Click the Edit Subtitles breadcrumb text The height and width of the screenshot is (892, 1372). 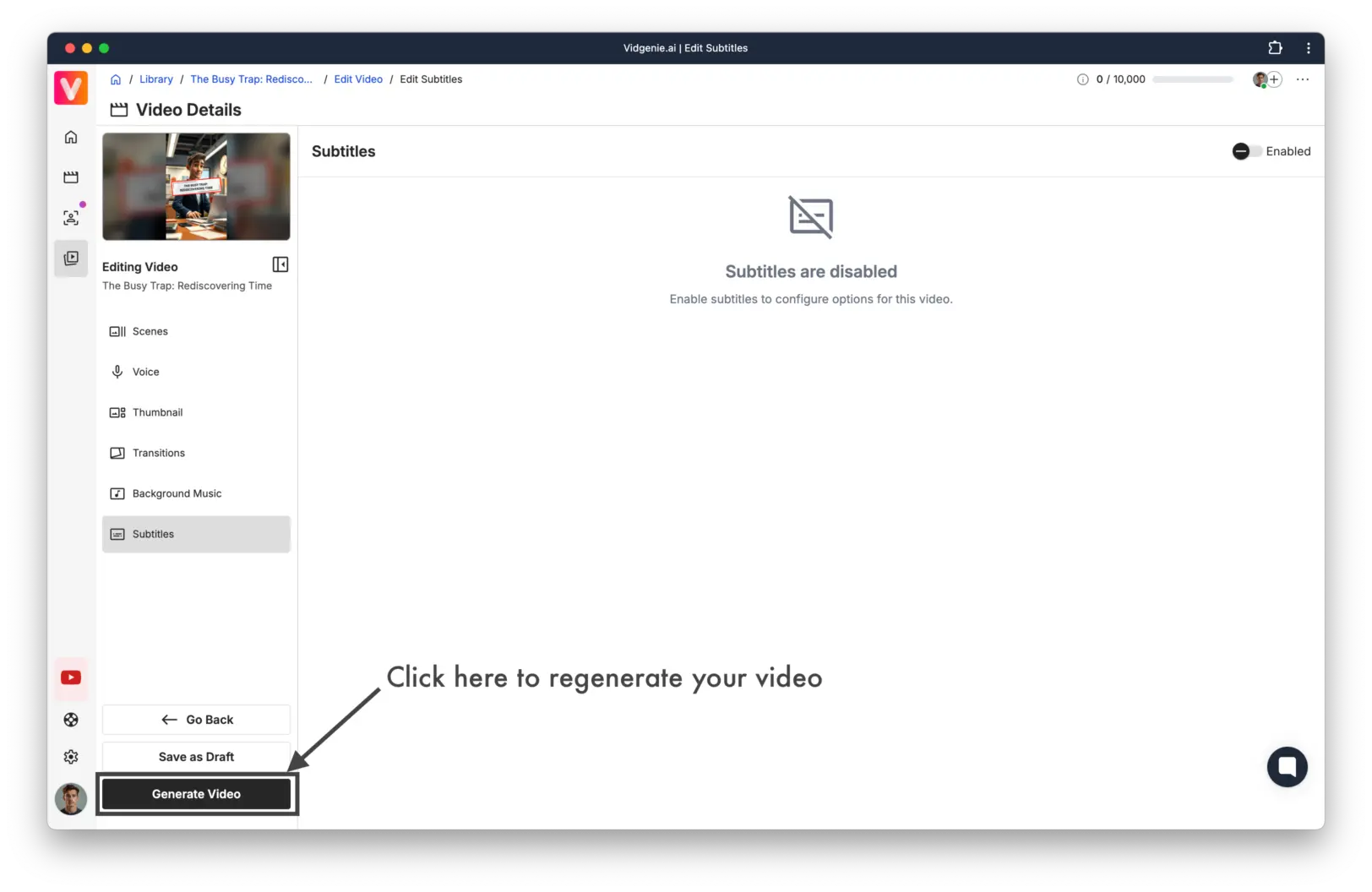tap(431, 79)
